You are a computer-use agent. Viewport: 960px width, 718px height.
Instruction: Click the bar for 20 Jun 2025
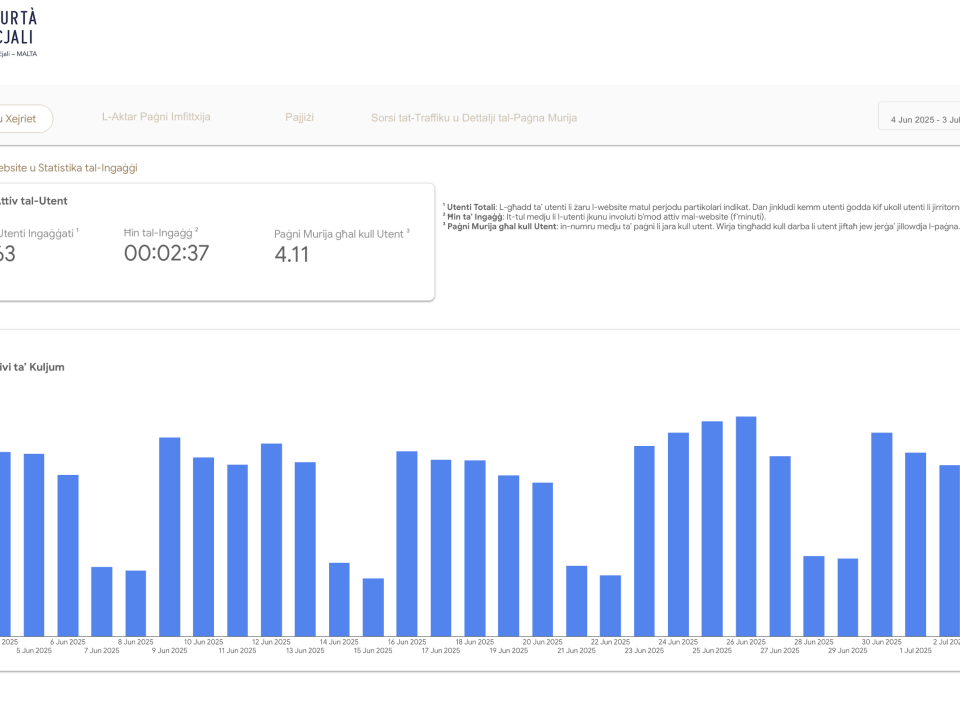[x=542, y=559]
